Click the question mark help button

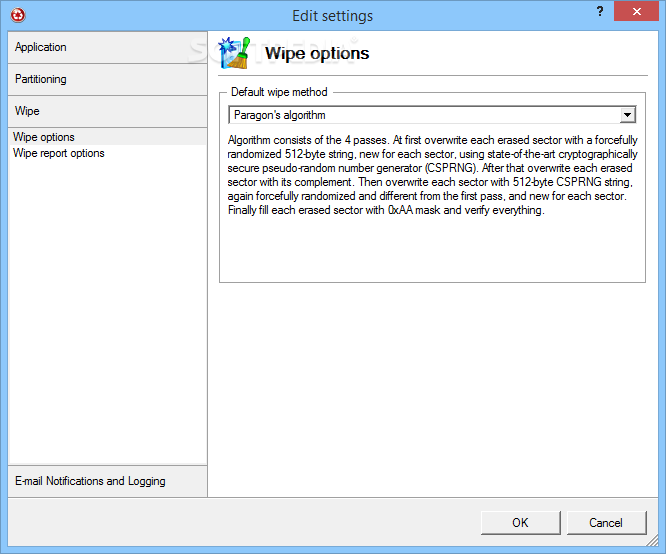[x=600, y=11]
